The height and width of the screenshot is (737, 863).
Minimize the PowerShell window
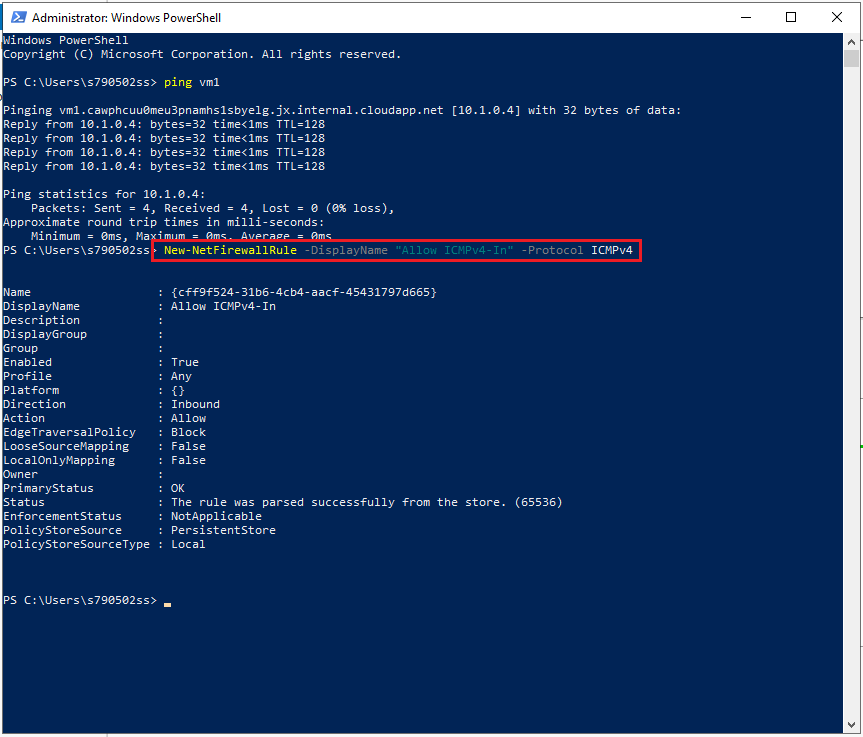point(746,17)
